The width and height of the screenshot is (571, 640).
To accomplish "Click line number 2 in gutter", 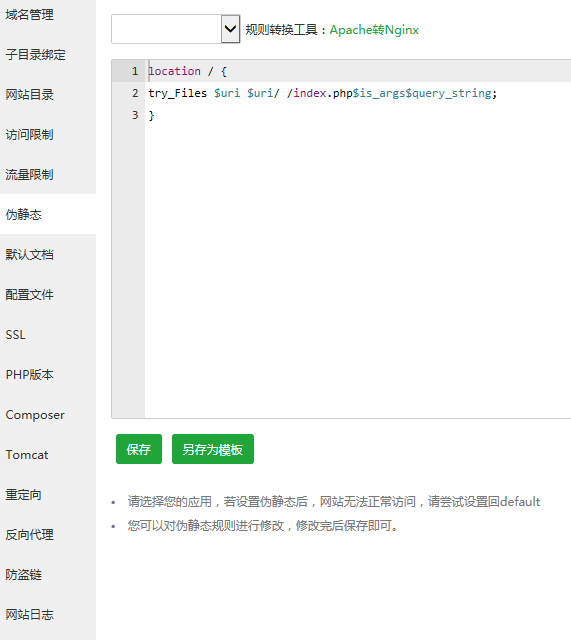I will (135, 93).
